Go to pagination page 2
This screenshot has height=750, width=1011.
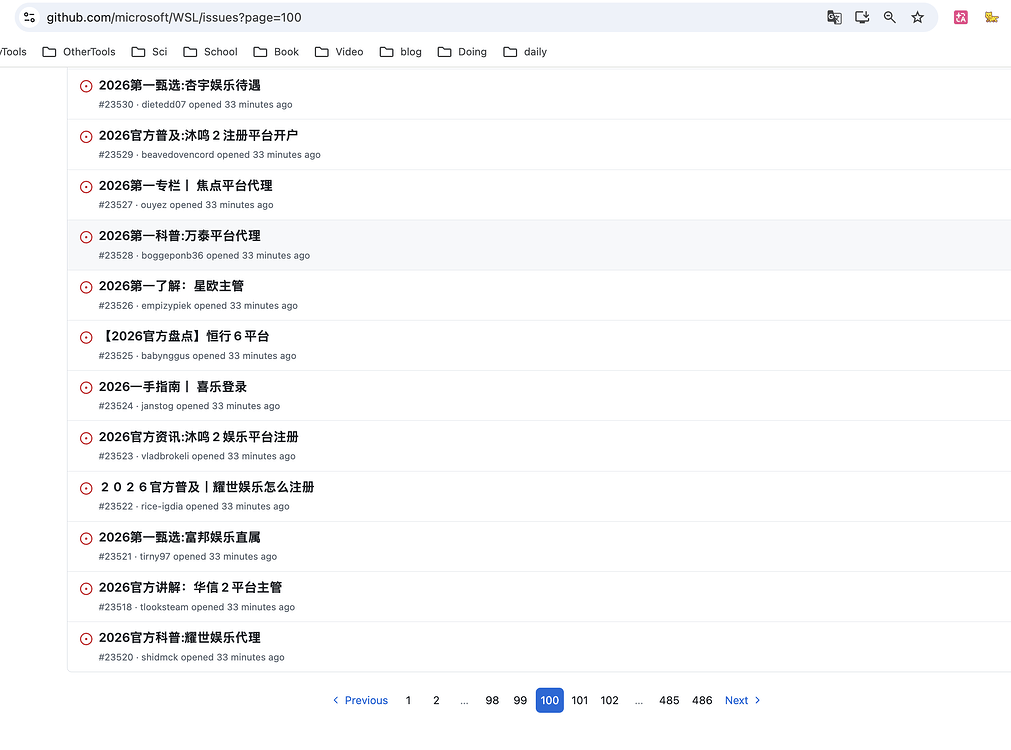(x=437, y=700)
